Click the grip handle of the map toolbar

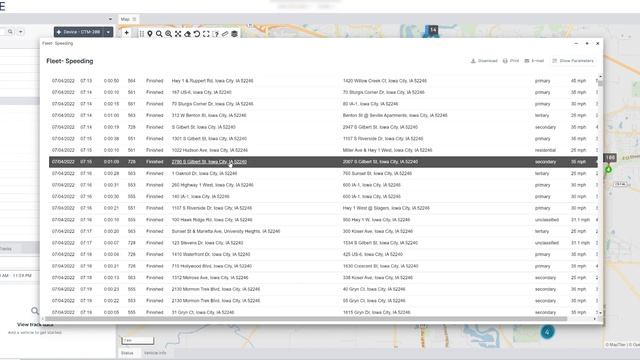pyautogui.click(x=142, y=34)
